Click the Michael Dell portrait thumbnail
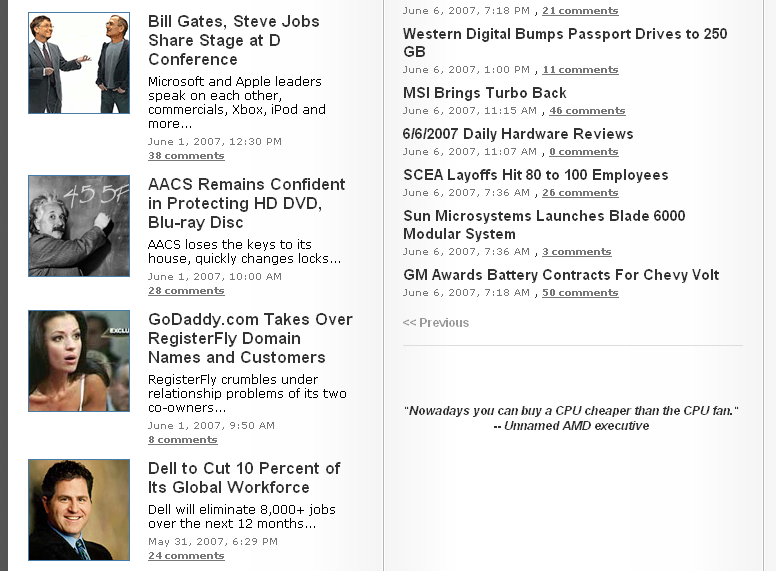776x571 pixels. pyautogui.click(x=79, y=510)
